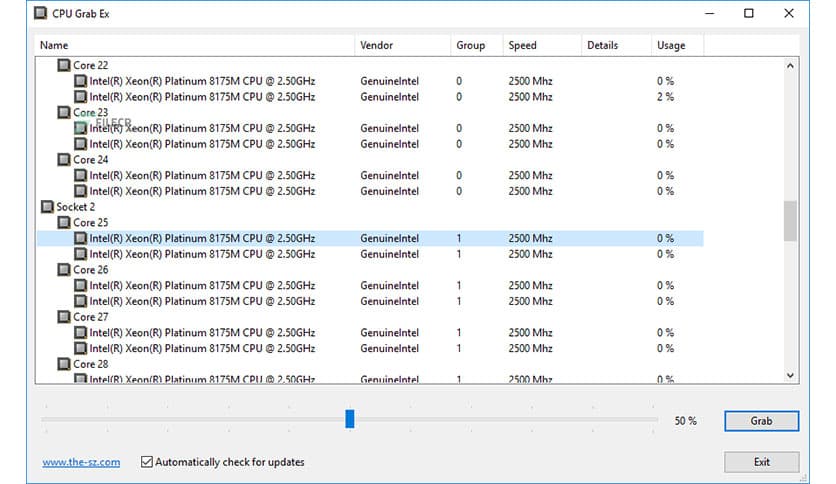Click the Core 25 chip icon
Viewport: 836px width, 484px height.
pyautogui.click(x=64, y=222)
